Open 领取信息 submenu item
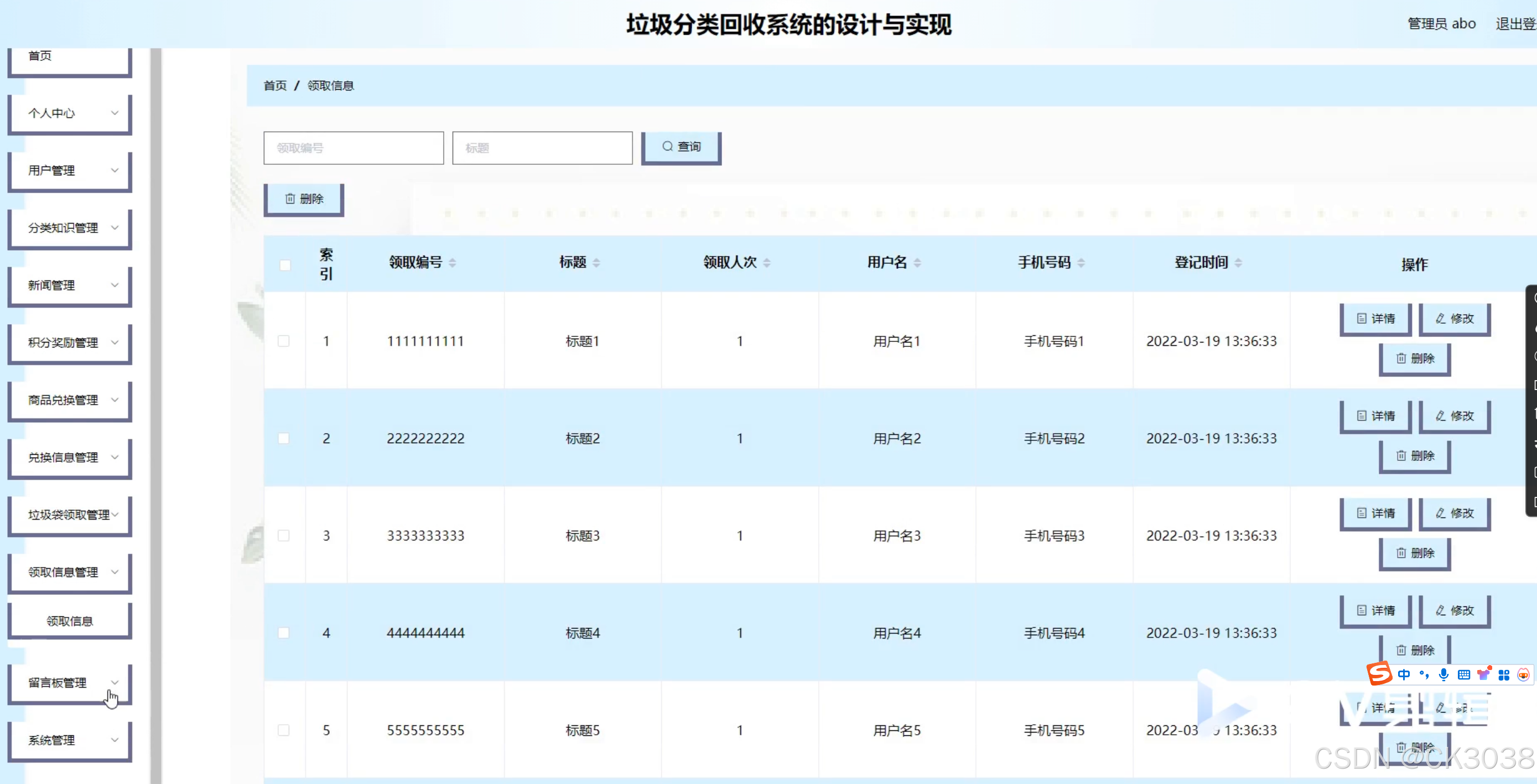 click(x=70, y=621)
